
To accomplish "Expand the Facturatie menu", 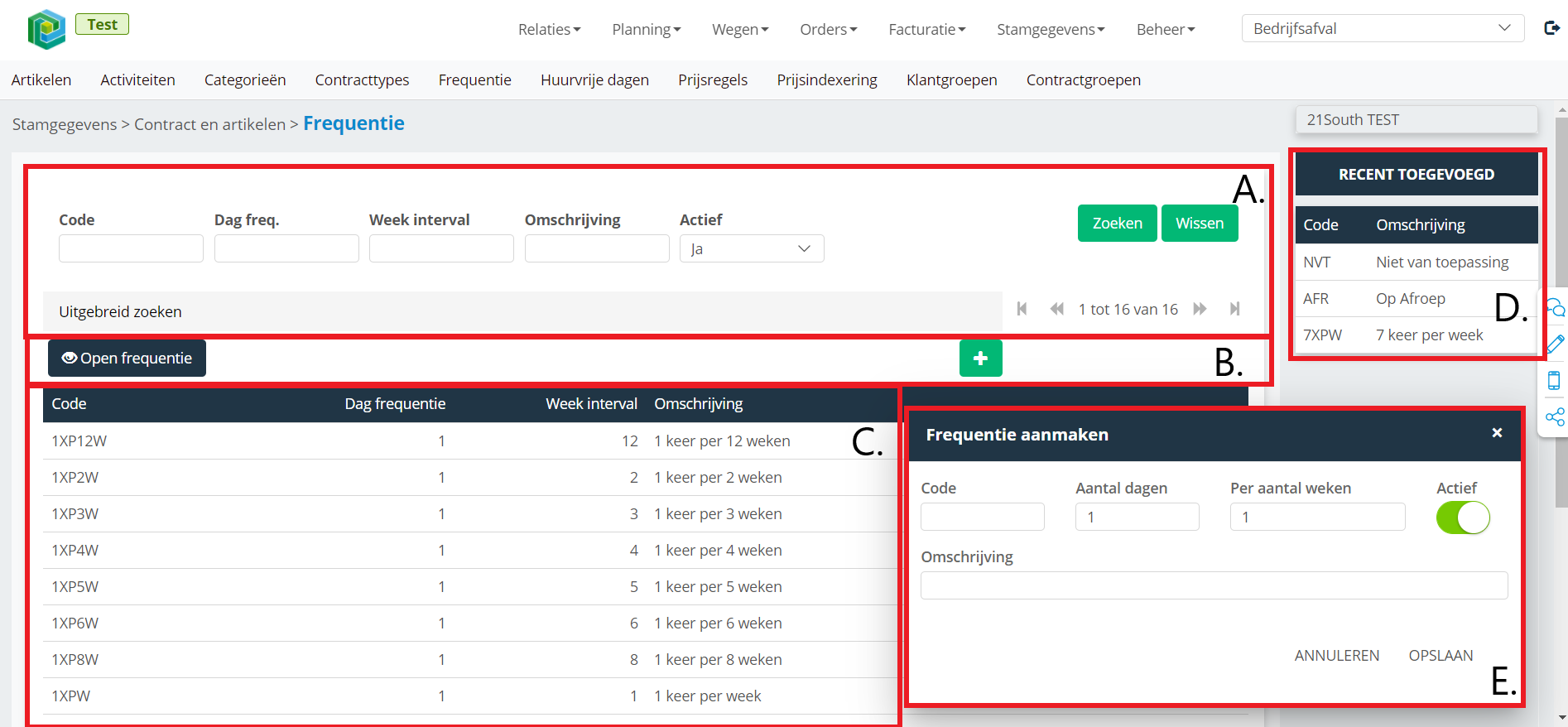I will tap(926, 29).
